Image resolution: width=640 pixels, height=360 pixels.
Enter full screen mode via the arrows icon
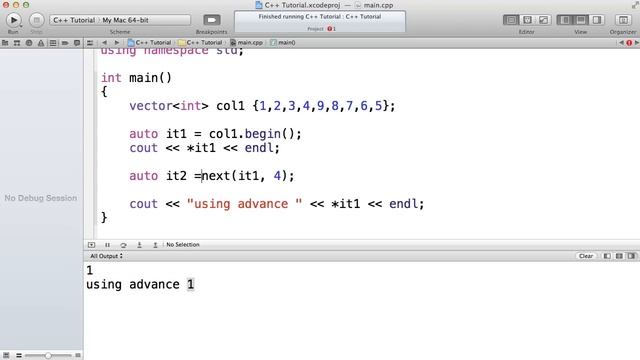(x=635, y=5)
